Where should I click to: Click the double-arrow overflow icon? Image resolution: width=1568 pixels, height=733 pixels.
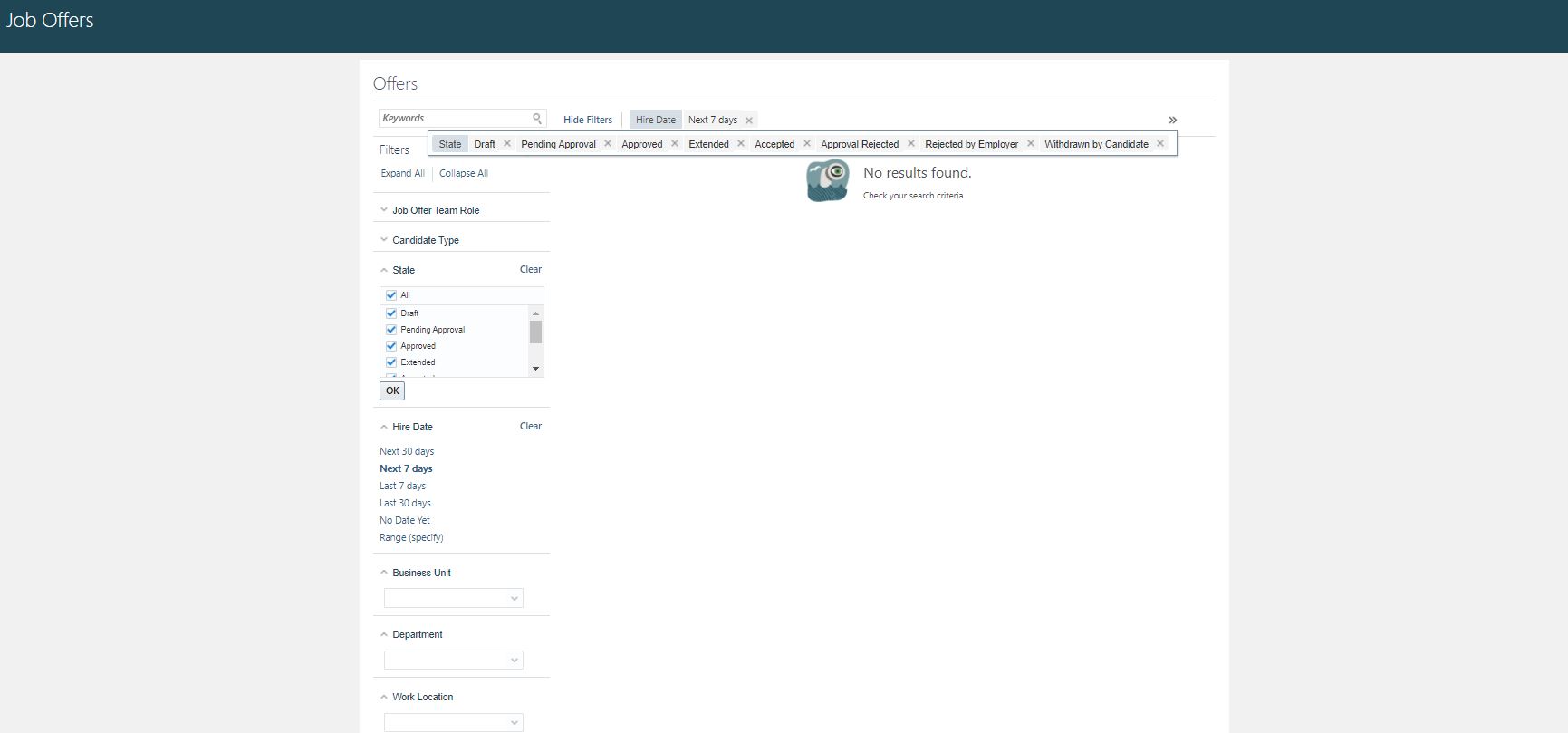point(1172,120)
